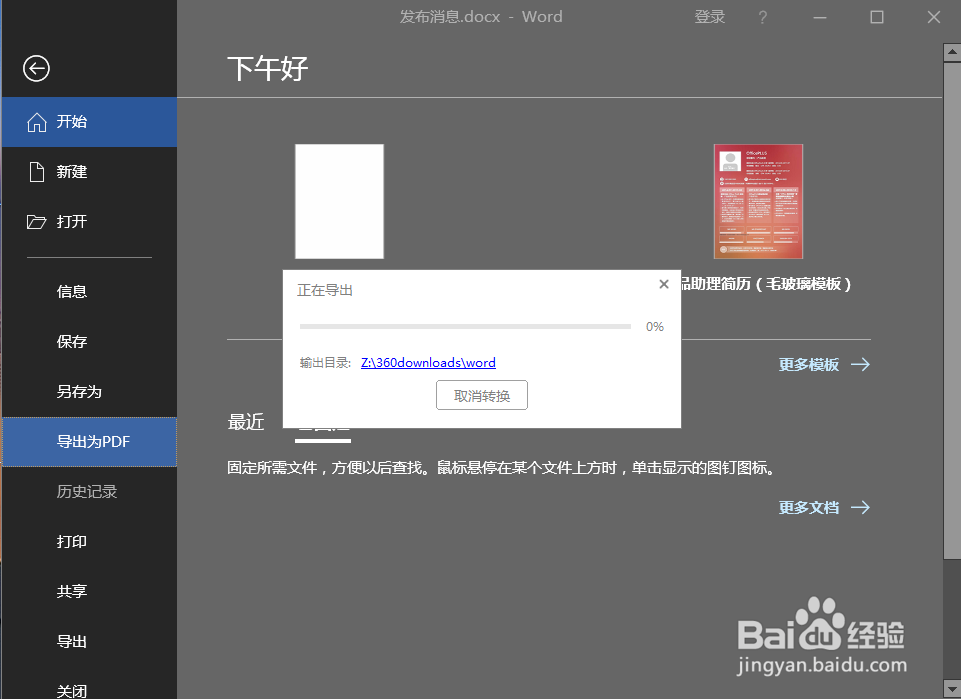961x699 pixels.
Task: Open the Z:\360downloads\word output folder link
Action: point(428,362)
